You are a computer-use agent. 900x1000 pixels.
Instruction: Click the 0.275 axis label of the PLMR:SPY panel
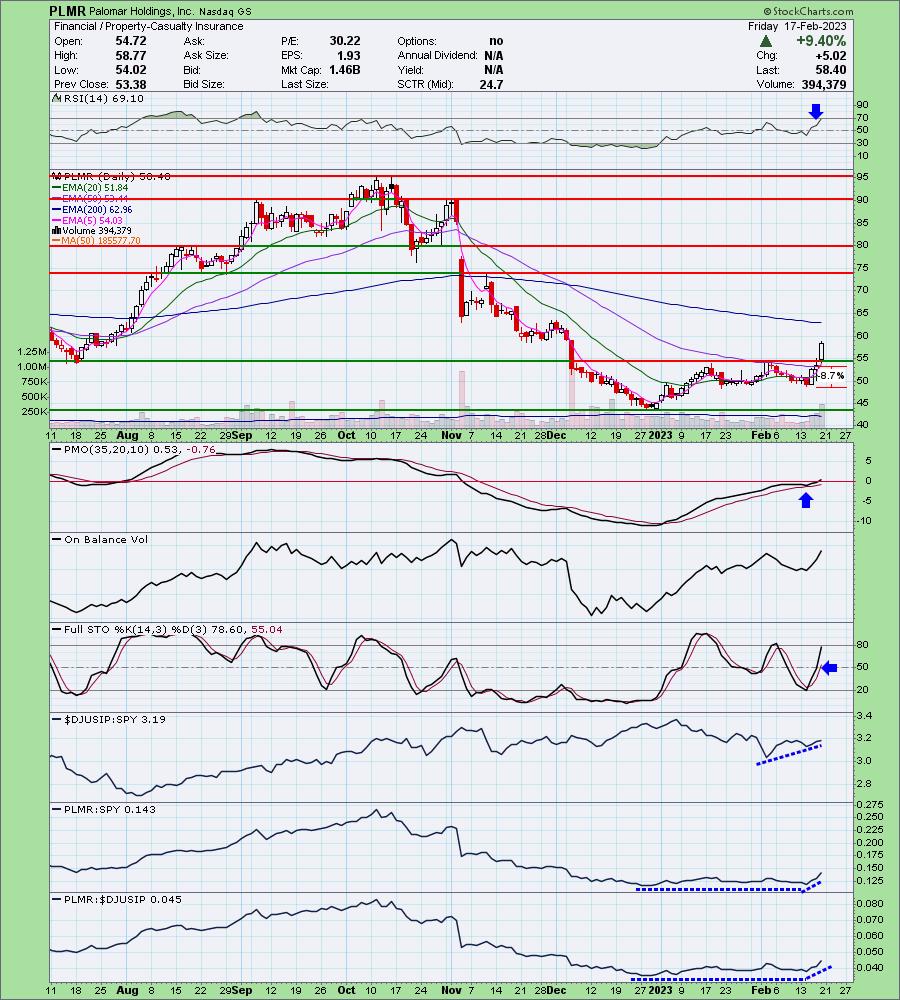[869, 805]
